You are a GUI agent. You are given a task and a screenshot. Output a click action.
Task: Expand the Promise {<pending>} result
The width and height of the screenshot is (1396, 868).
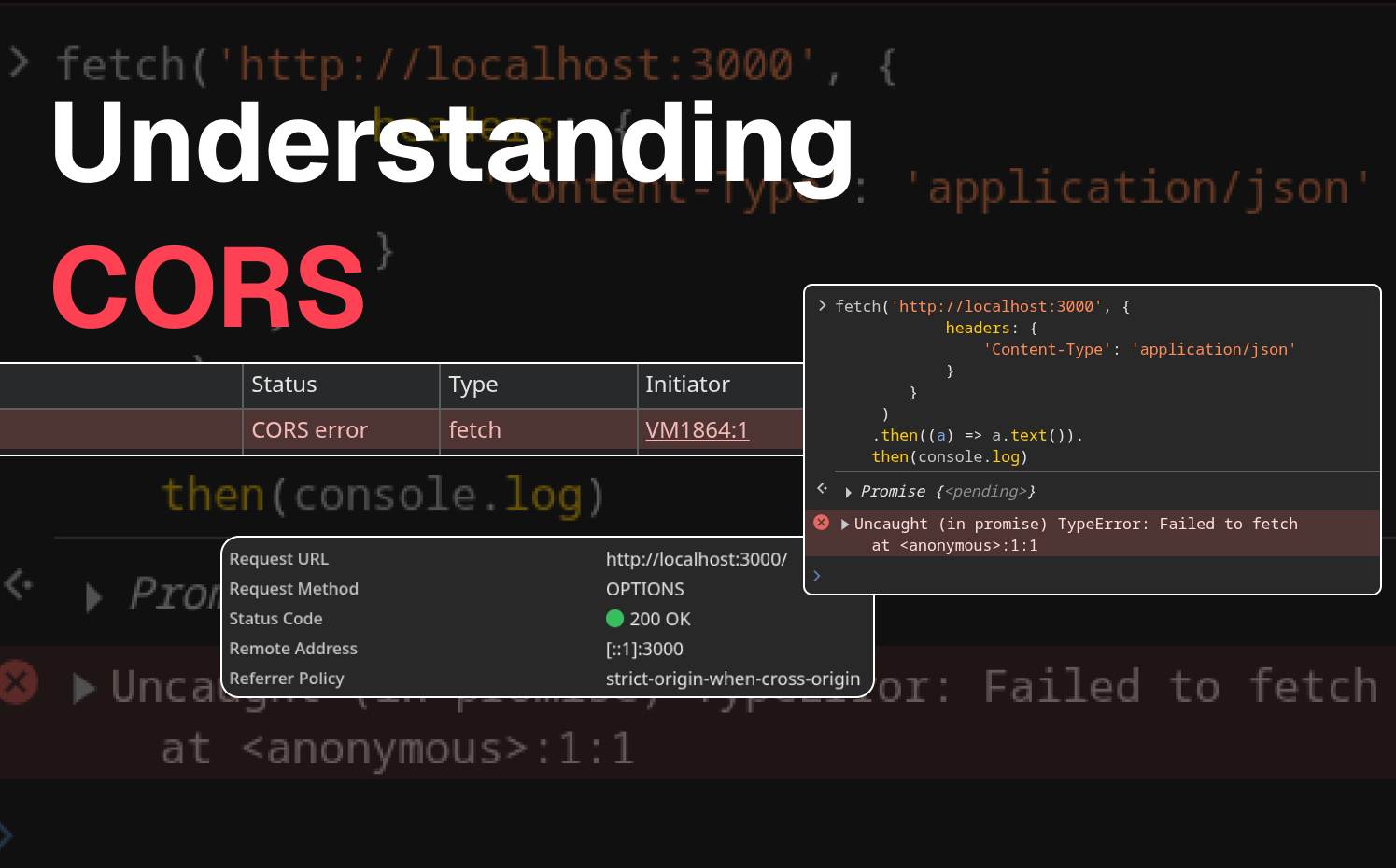[847, 491]
